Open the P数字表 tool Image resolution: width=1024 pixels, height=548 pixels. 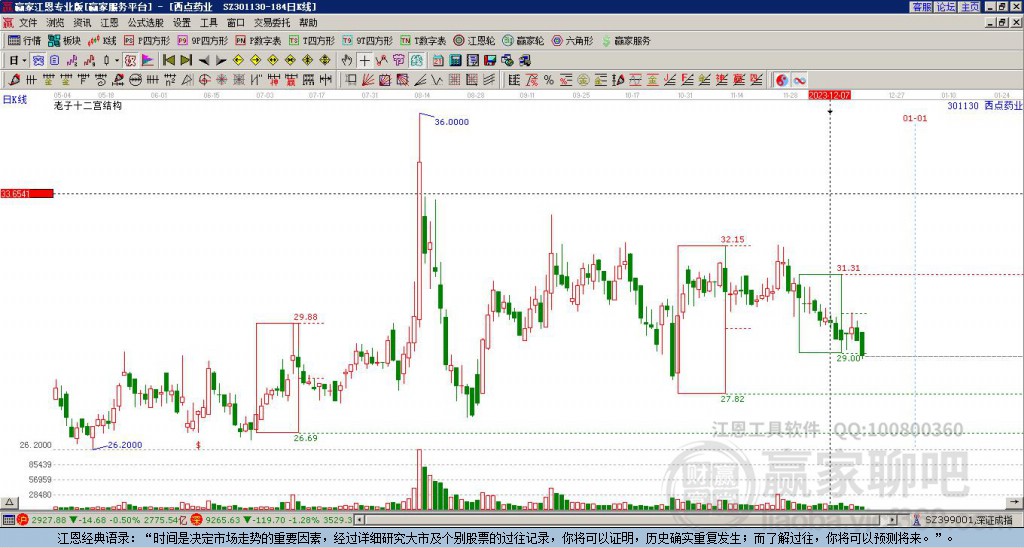pyautogui.click(x=258, y=40)
